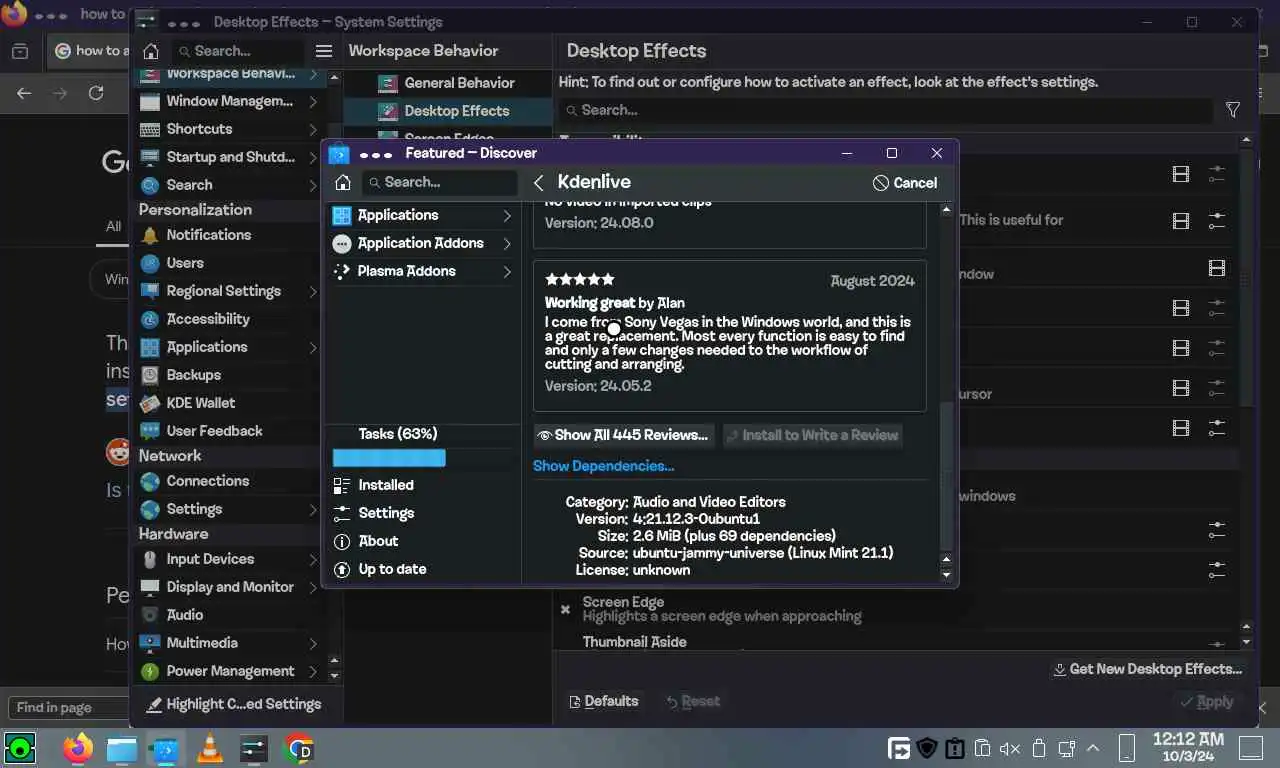
Task: Click the Tasks (63%) progress bar
Action: coord(389,458)
